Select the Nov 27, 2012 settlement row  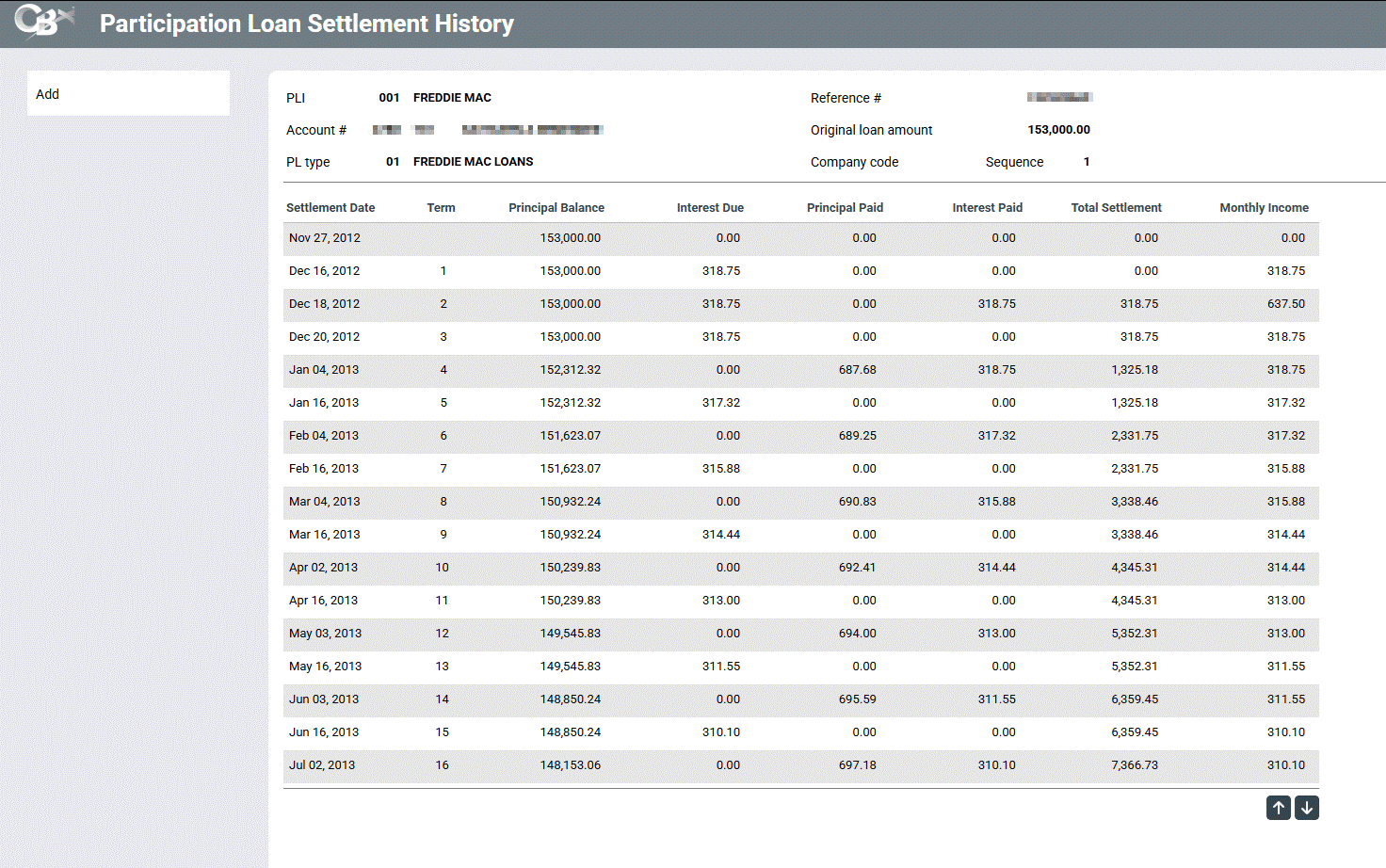tap(325, 238)
